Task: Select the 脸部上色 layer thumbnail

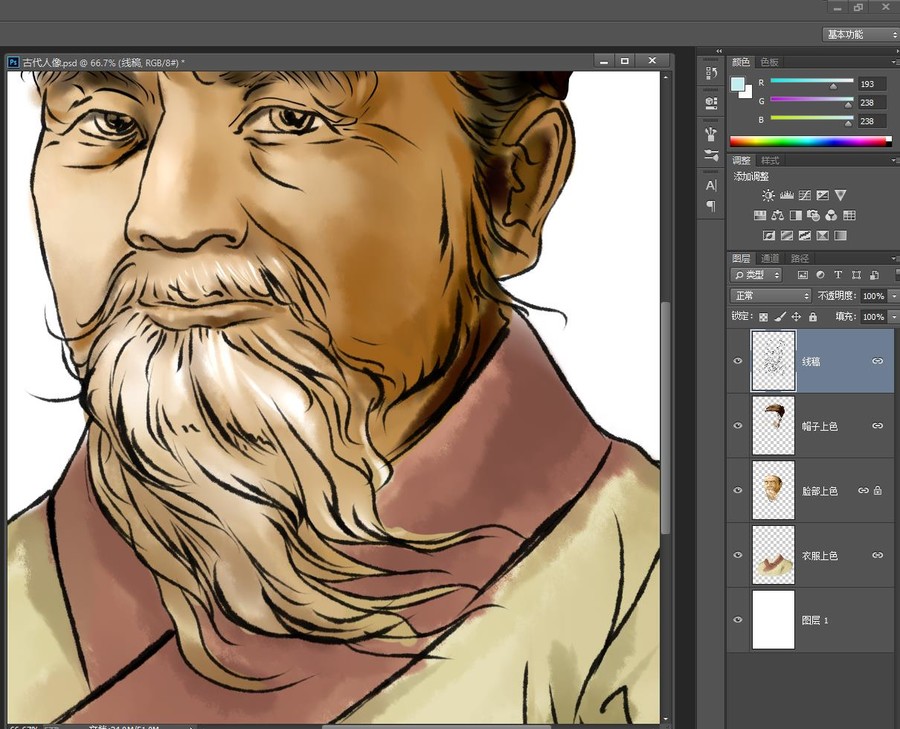Action: click(773, 490)
